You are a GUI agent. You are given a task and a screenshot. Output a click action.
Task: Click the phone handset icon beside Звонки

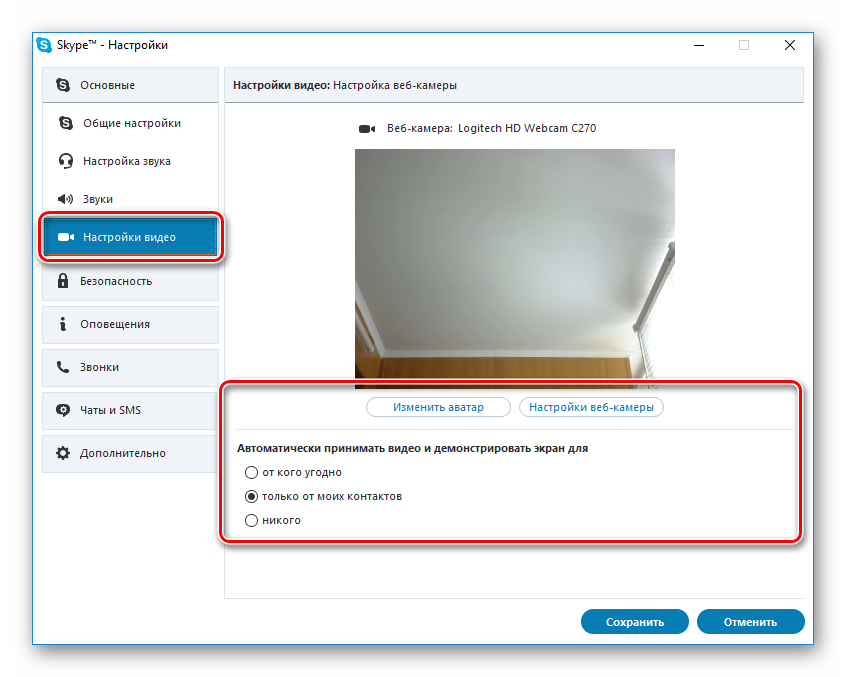63,367
